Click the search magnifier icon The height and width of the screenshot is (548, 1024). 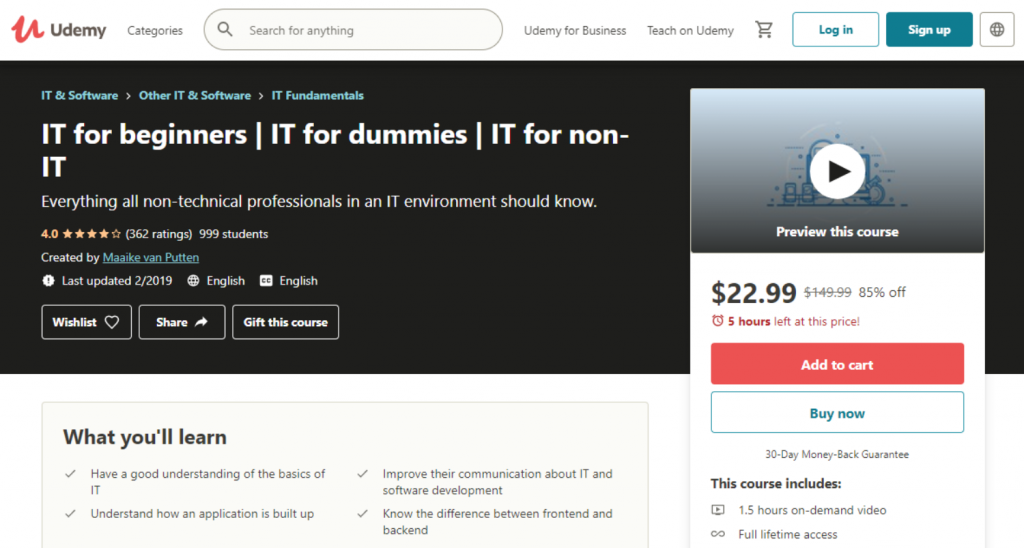[x=225, y=30]
